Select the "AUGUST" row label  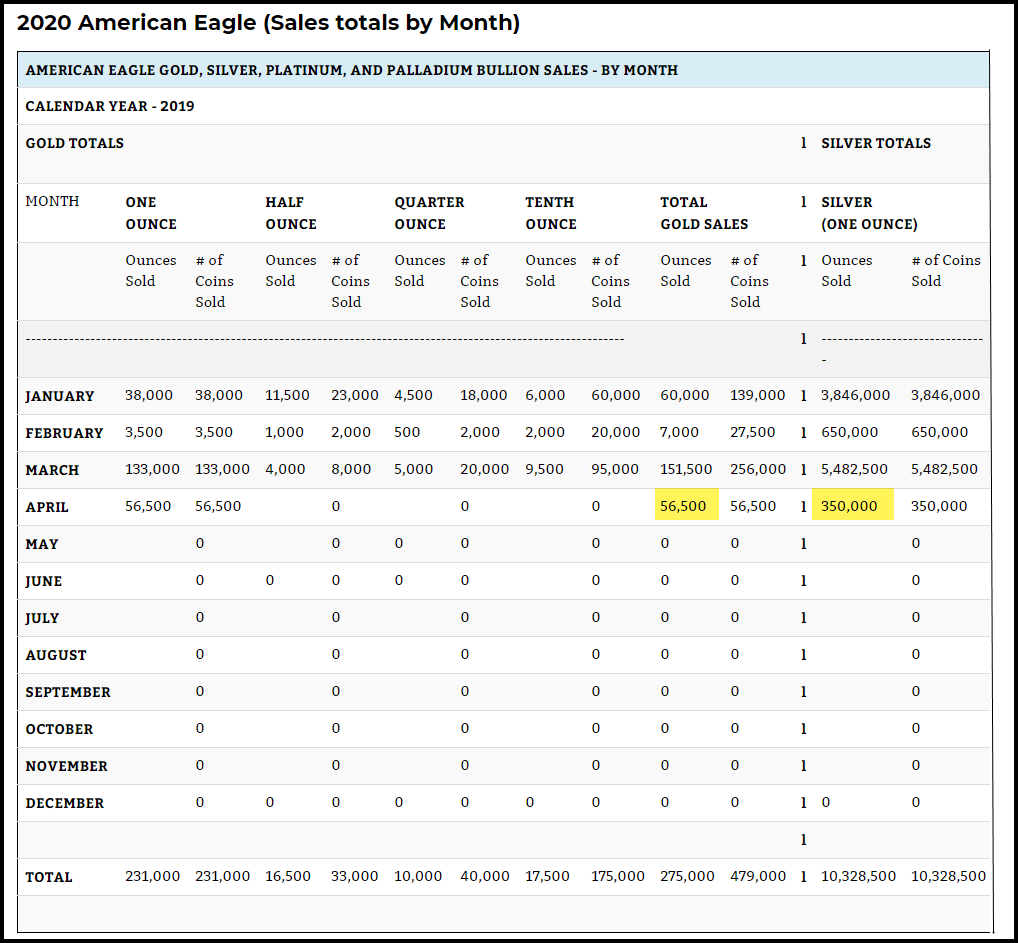tap(56, 655)
